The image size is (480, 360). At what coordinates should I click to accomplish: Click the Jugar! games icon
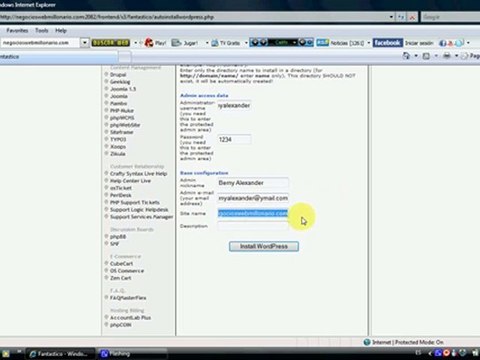[x=176, y=43]
